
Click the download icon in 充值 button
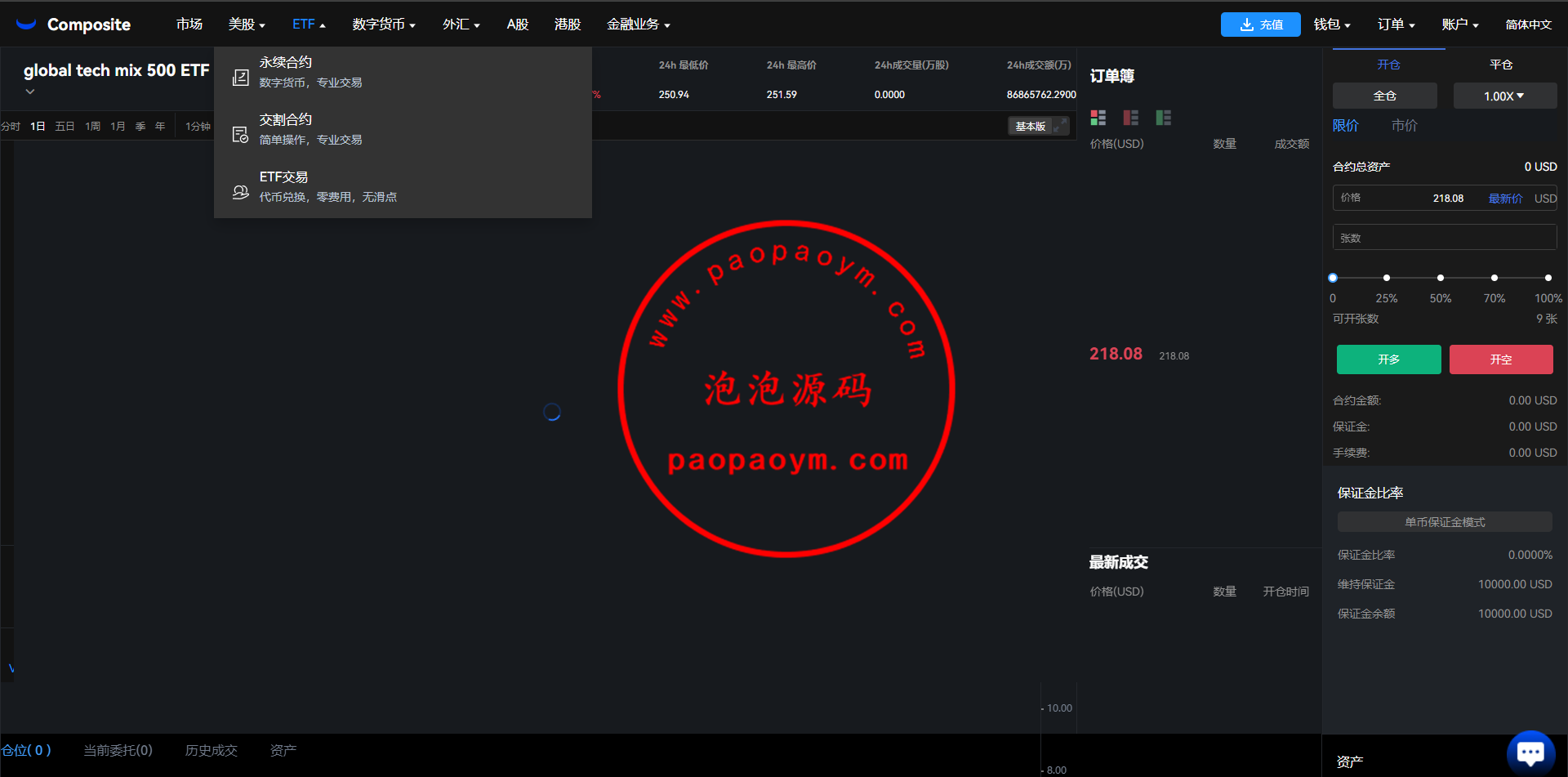click(1246, 25)
